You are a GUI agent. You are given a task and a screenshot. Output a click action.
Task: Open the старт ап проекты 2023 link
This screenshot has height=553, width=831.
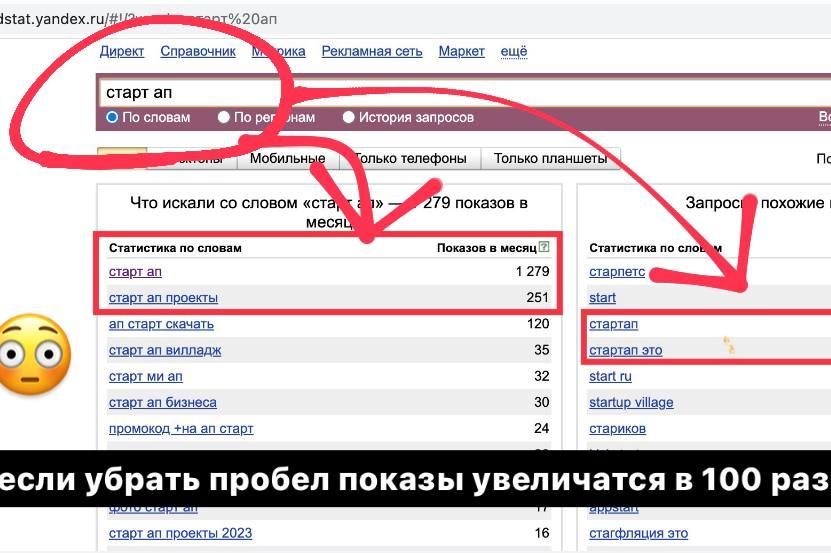click(180, 533)
